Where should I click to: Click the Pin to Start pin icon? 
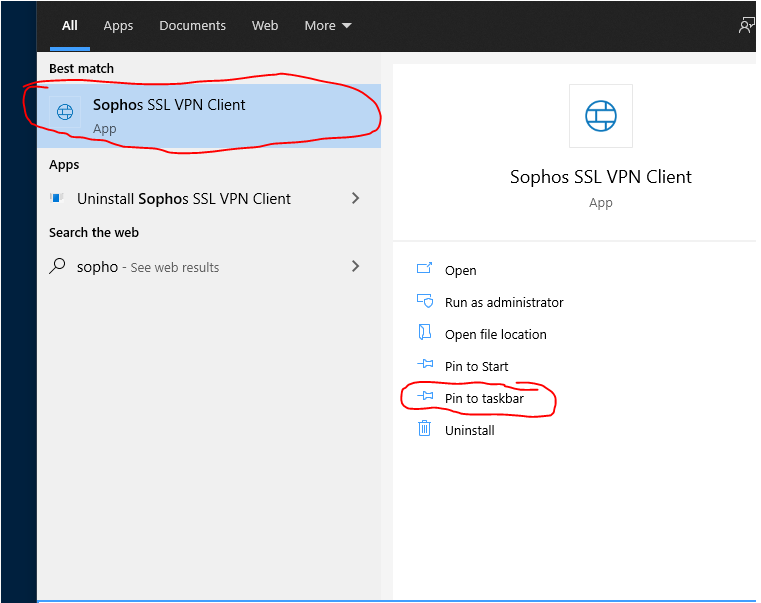click(x=424, y=365)
